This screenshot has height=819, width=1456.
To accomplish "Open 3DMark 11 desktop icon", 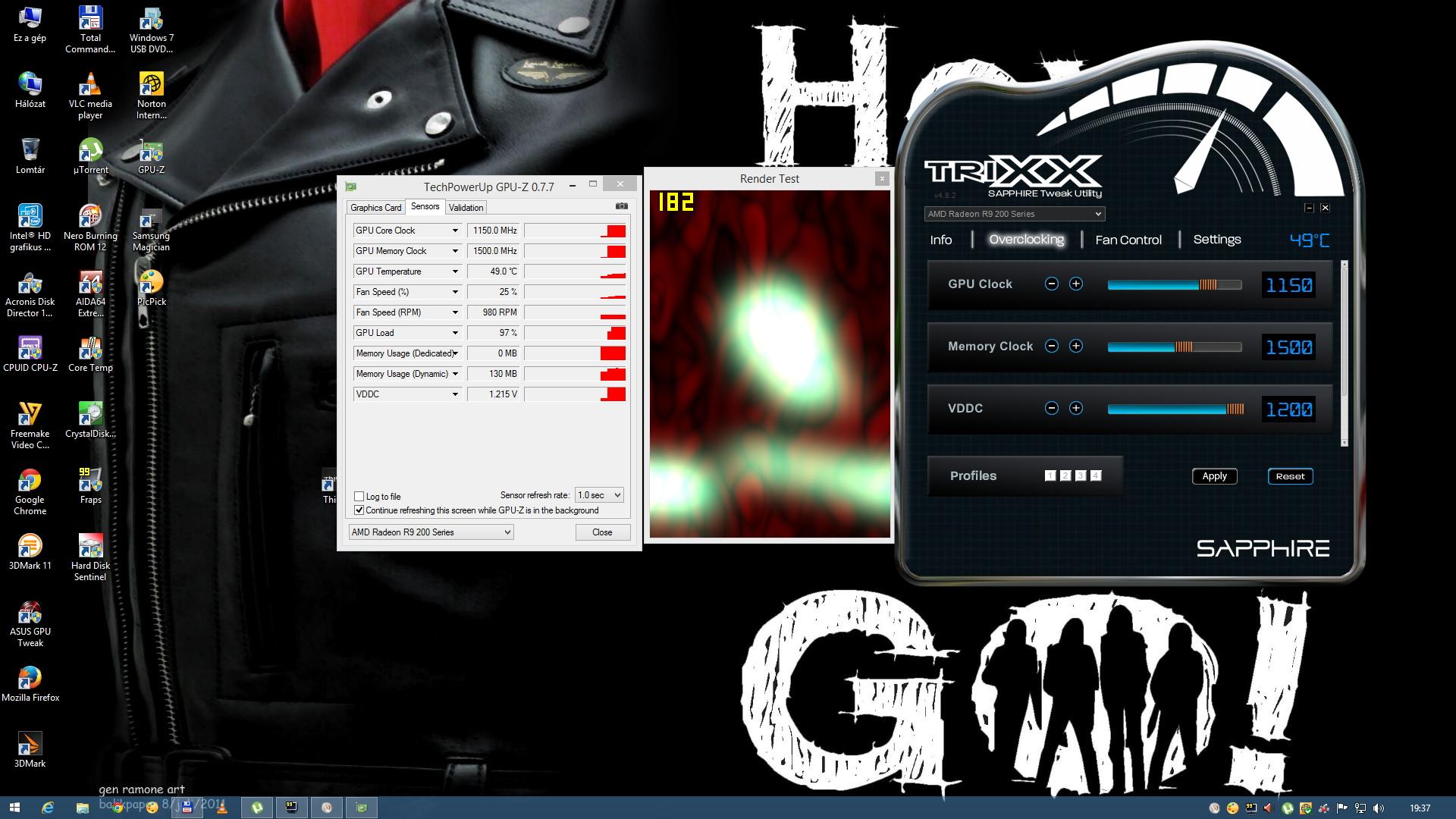I will pos(30,552).
